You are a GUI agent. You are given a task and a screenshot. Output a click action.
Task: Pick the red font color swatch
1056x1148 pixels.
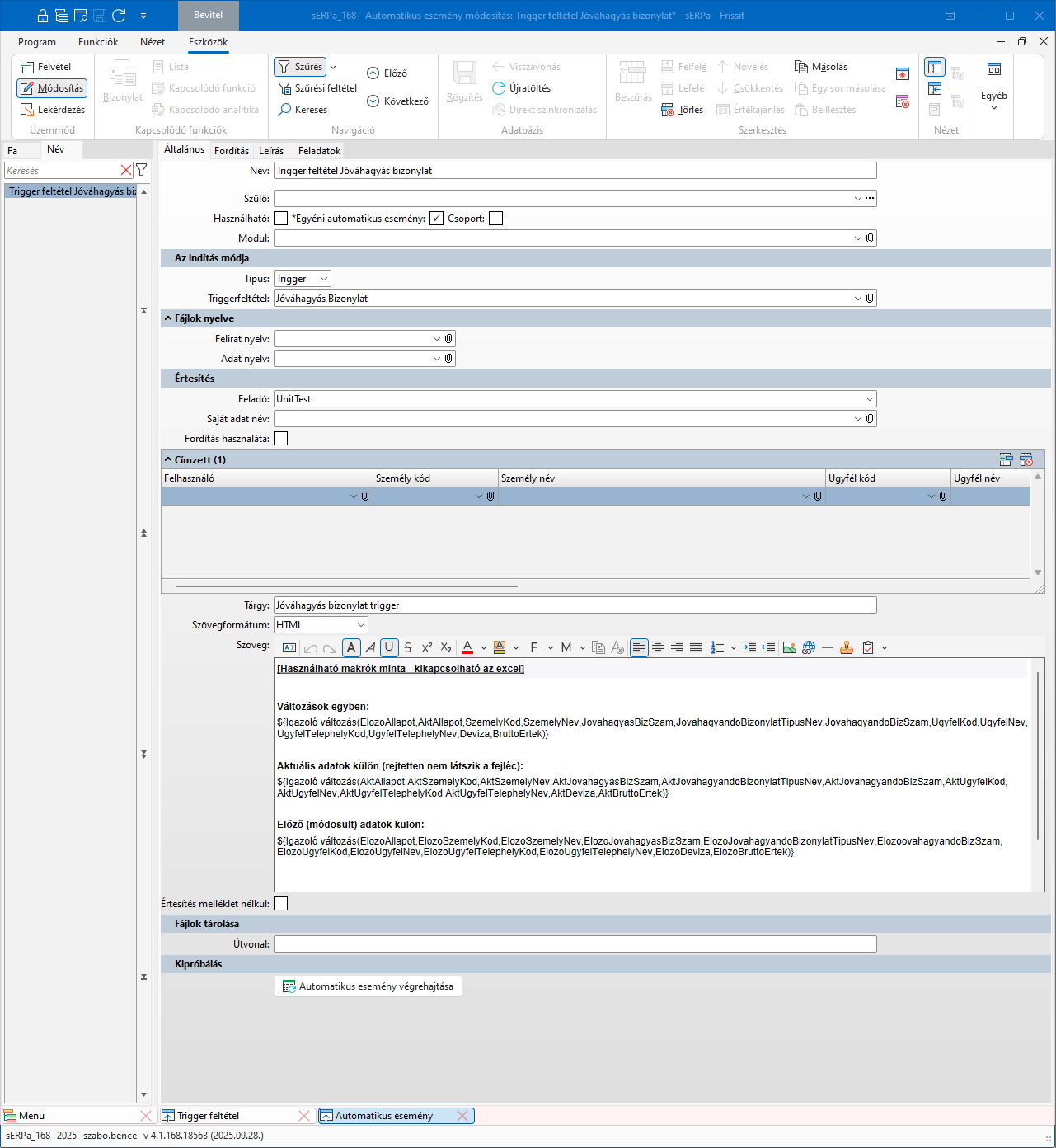[467, 647]
